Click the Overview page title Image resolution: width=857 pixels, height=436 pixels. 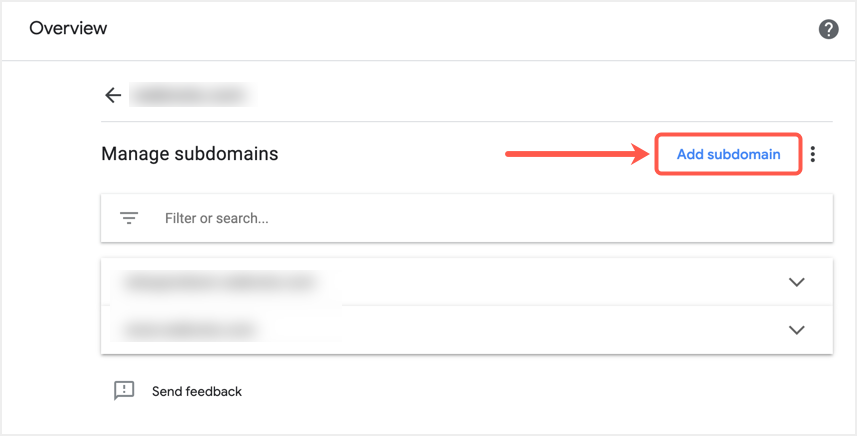68,28
